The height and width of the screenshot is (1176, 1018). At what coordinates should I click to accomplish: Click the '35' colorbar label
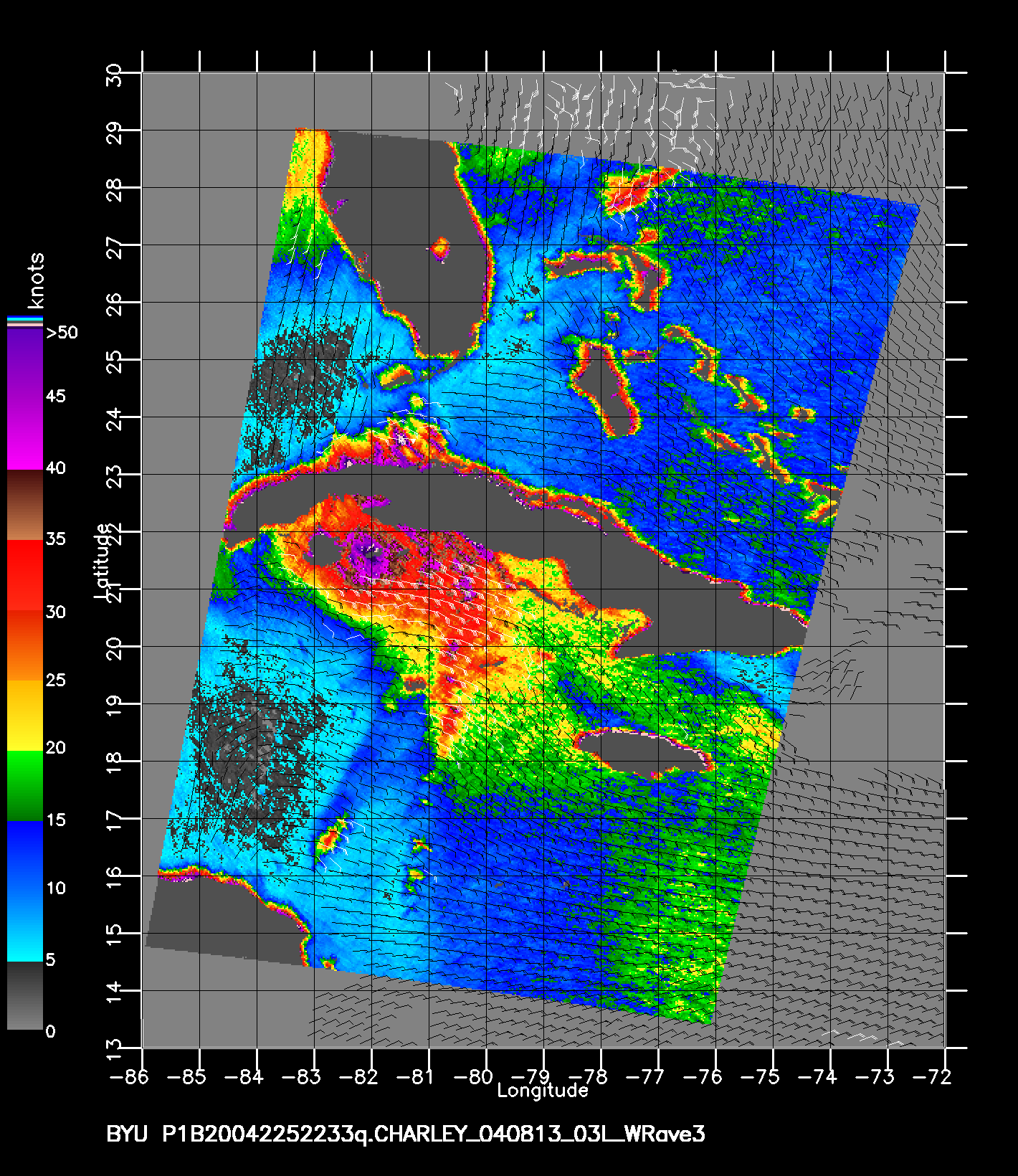(x=55, y=539)
